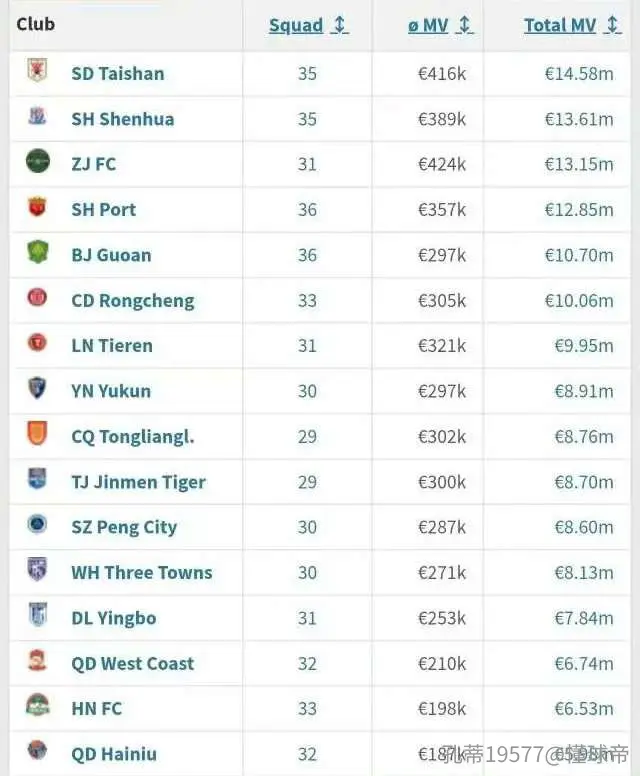Screen dimensions: 640x776
Task: Click the SH Port red crest
Action: pos(37,207)
